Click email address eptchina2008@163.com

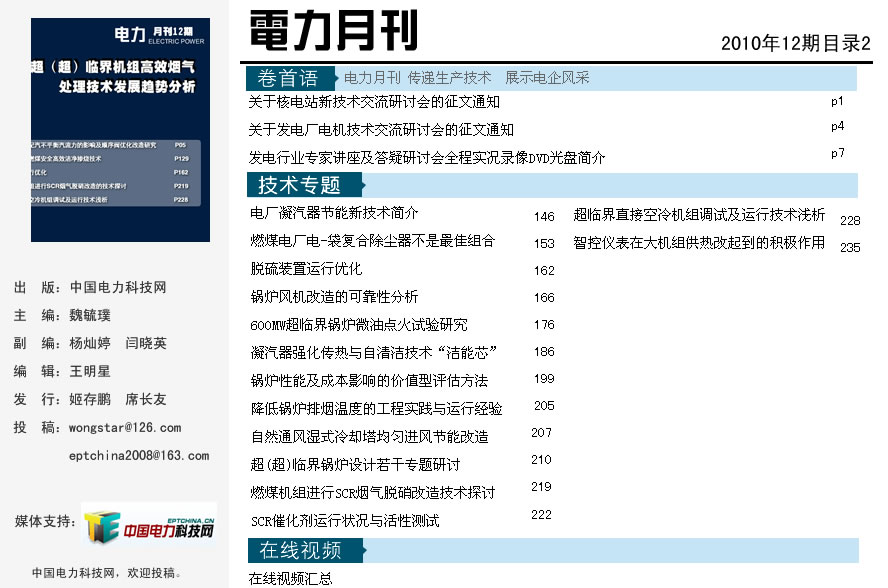[139, 455]
